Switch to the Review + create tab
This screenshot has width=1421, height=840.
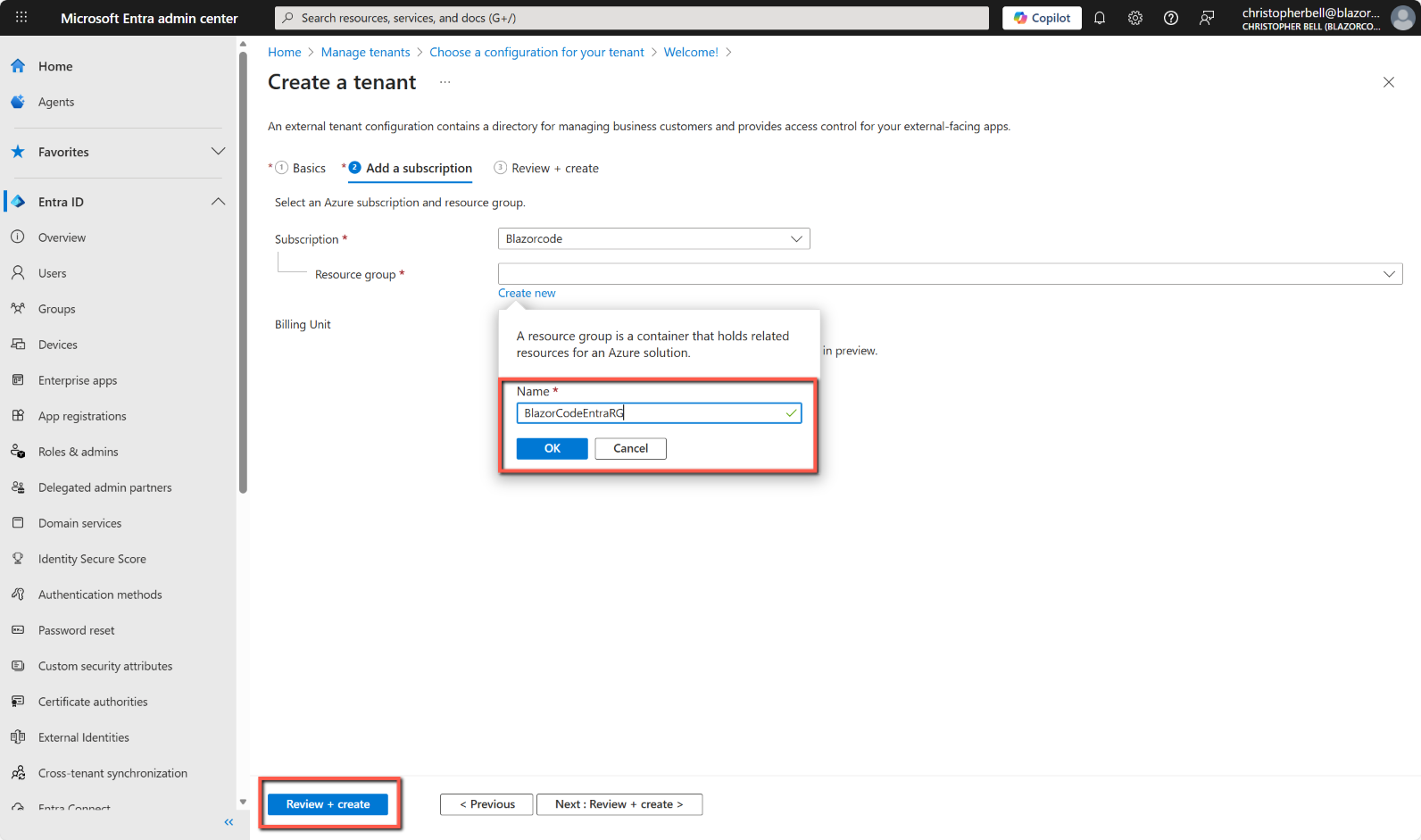pyautogui.click(x=554, y=169)
